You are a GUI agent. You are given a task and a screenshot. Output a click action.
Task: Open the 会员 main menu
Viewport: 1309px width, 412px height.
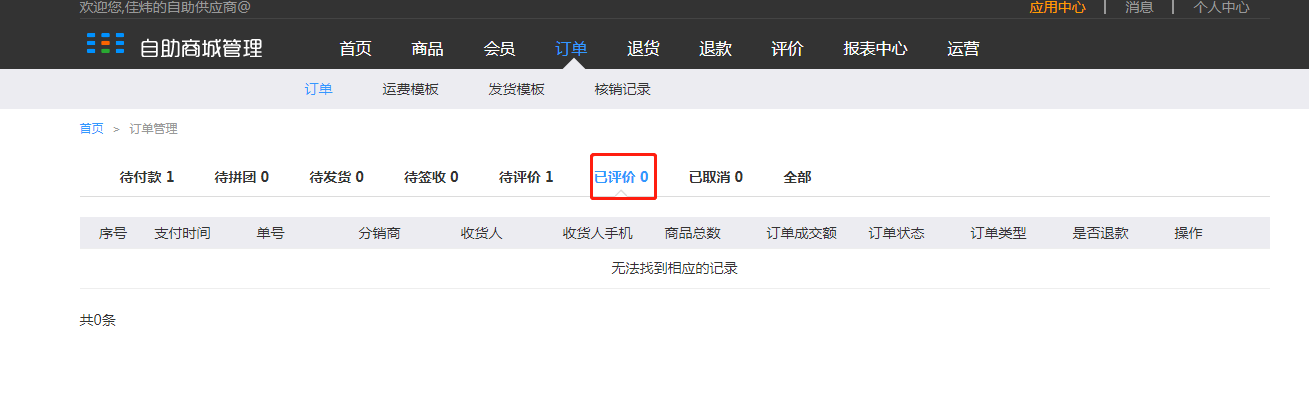500,48
